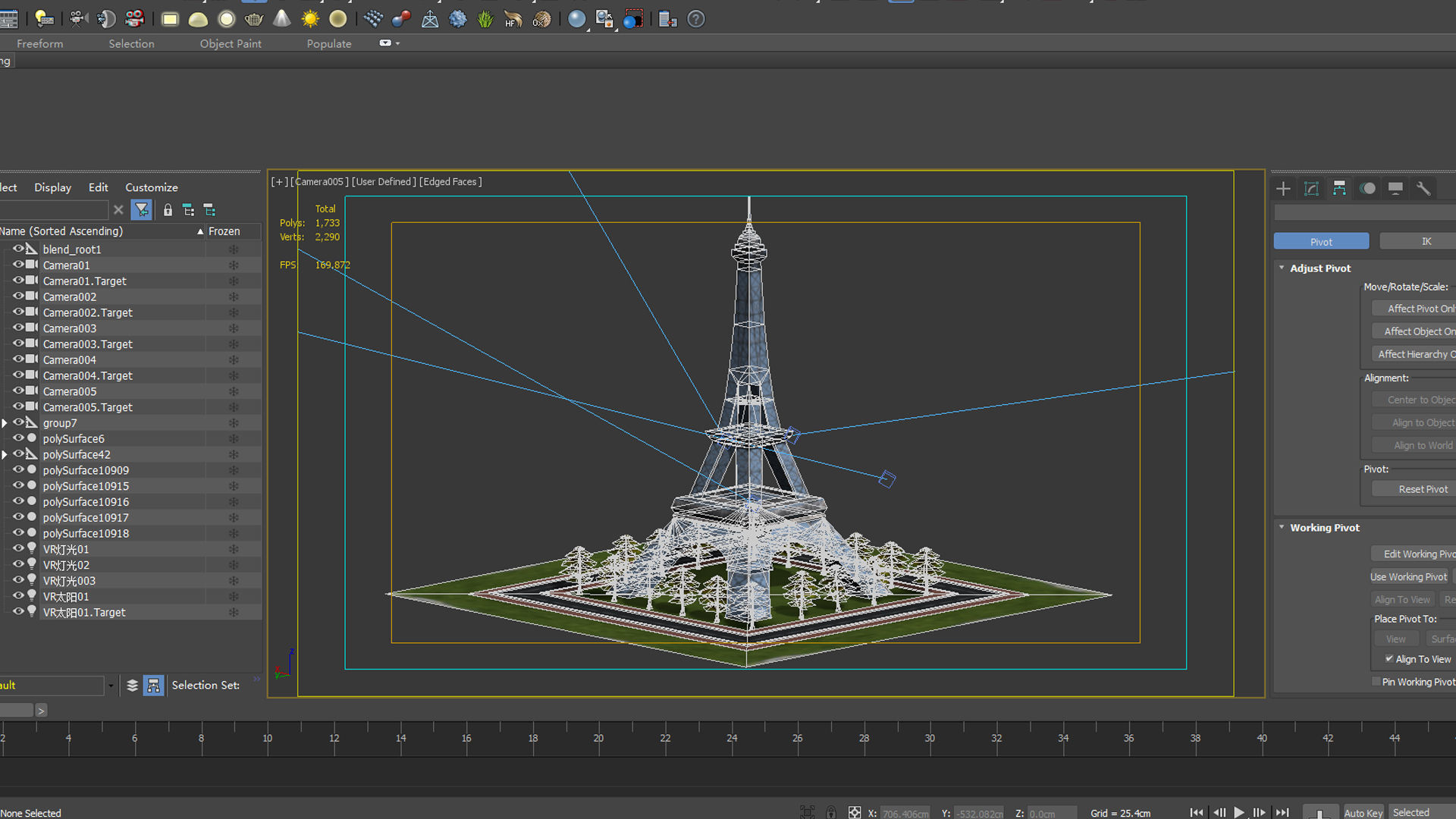Toggle visibility of polySurface6

click(x=17, y=438)
